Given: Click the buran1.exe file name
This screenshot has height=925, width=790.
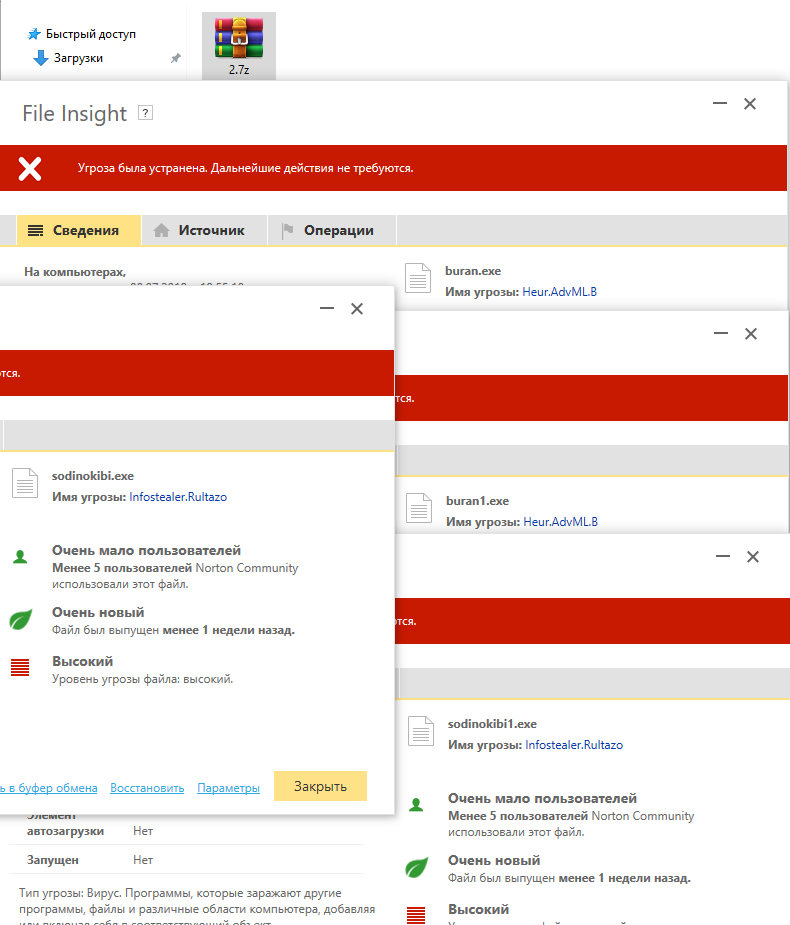Looking at the screenshot, I should point(477,501).
